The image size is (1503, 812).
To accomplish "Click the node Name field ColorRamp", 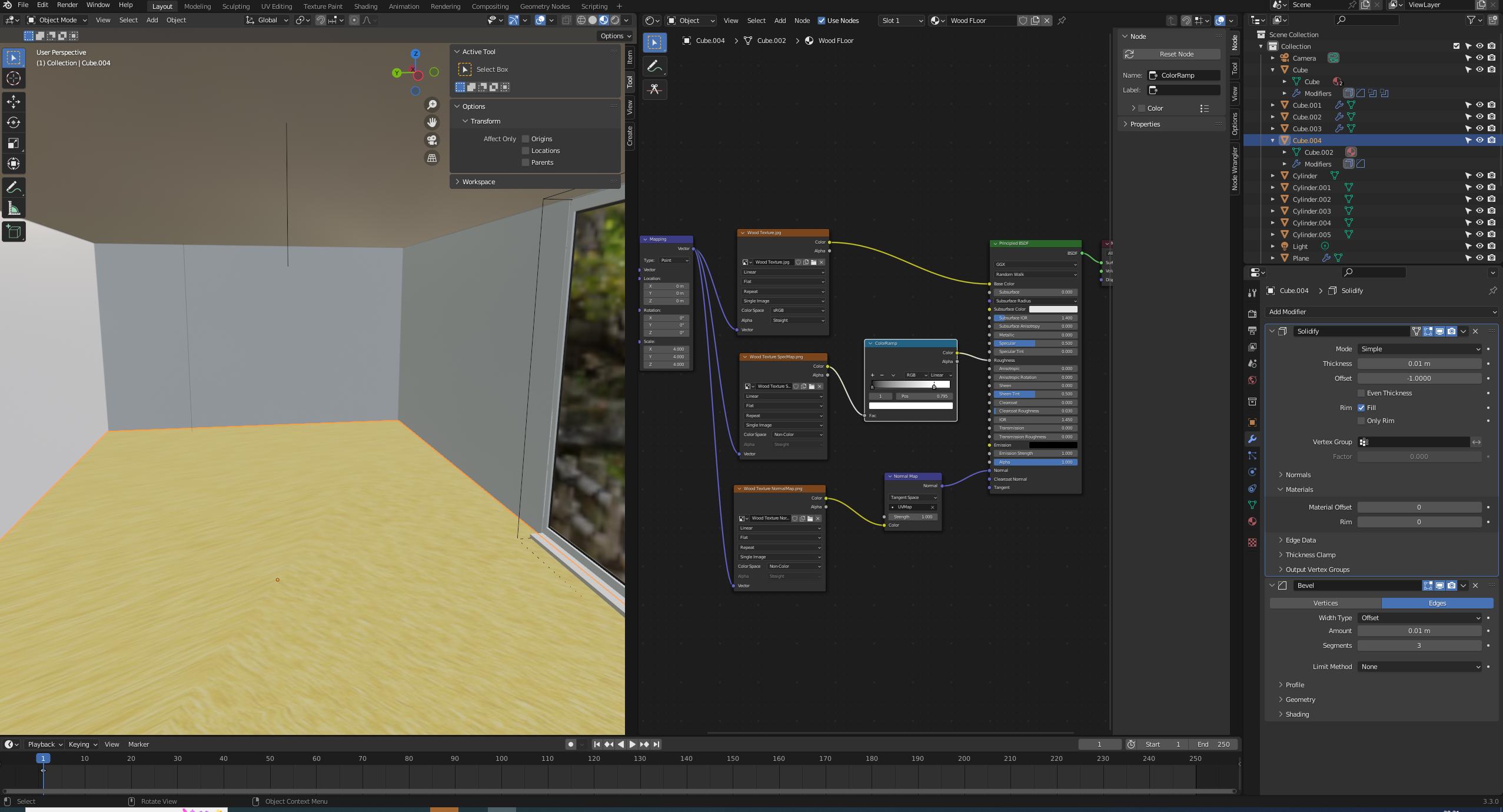I will pos(1183,75).
